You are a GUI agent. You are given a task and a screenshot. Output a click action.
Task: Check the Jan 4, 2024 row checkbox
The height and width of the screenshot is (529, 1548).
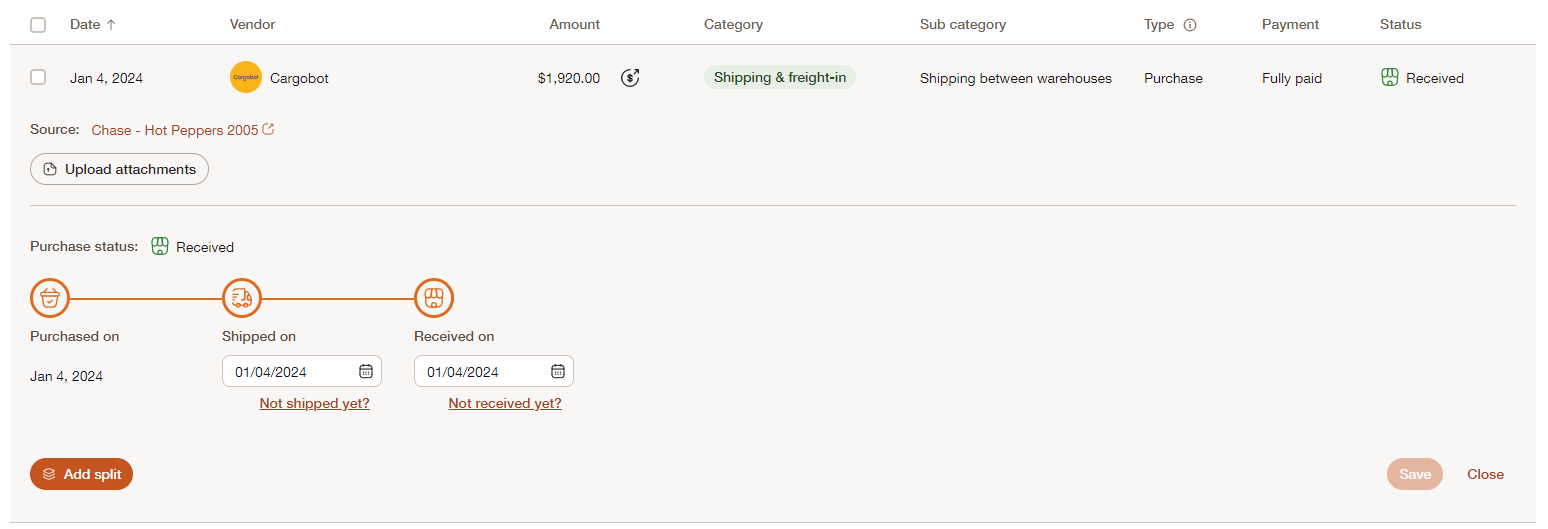tap(38, 77)
